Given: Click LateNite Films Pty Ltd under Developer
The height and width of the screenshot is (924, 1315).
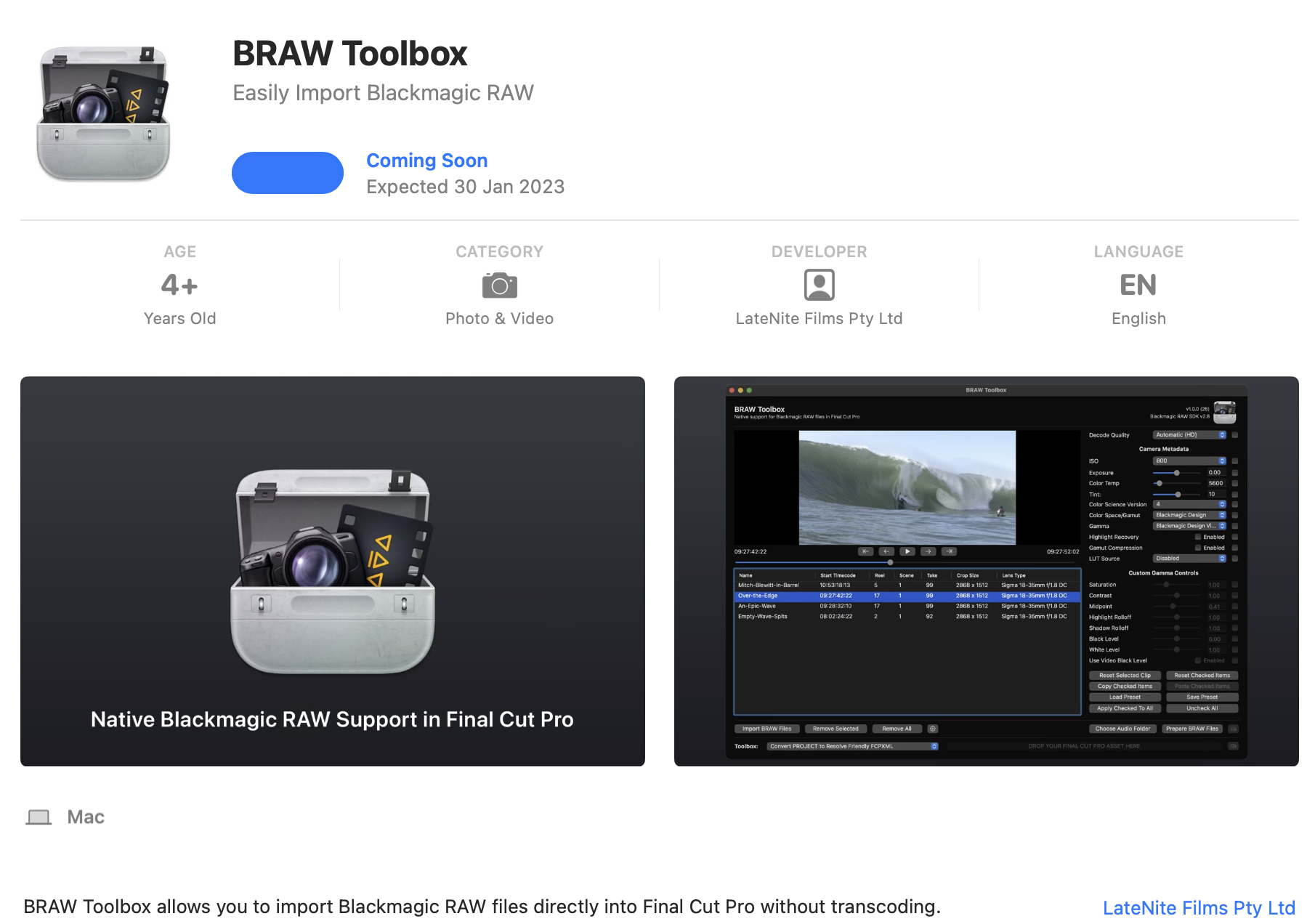Looking at the screenshot, I should pyautogui.click(x=820, y=318).
